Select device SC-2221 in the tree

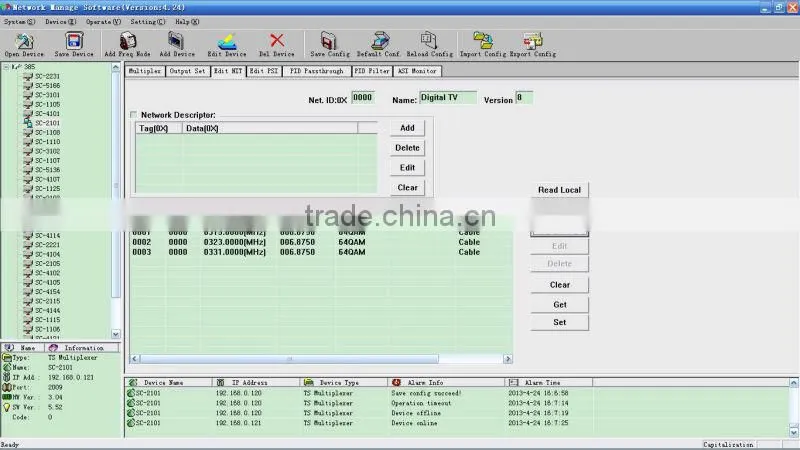[47, 245]
